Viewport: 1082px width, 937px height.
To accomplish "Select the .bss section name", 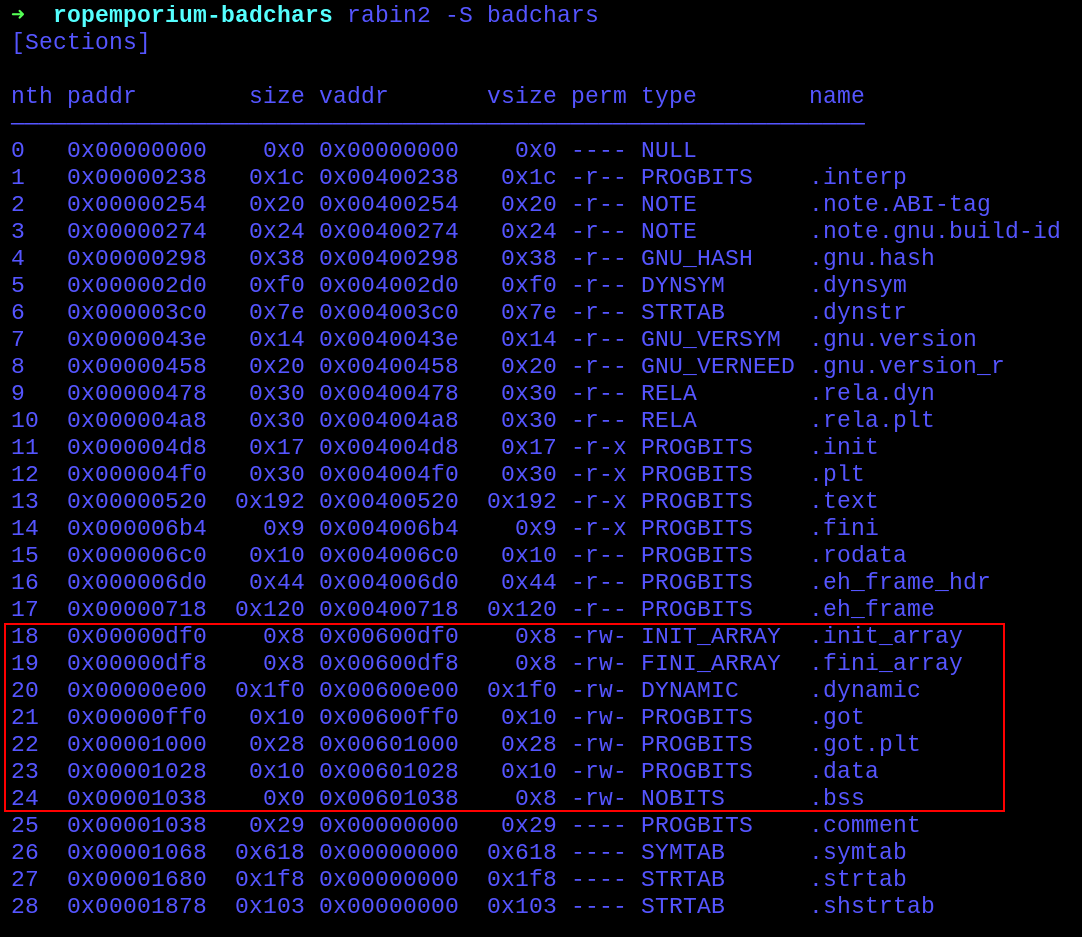I will 836,799.
